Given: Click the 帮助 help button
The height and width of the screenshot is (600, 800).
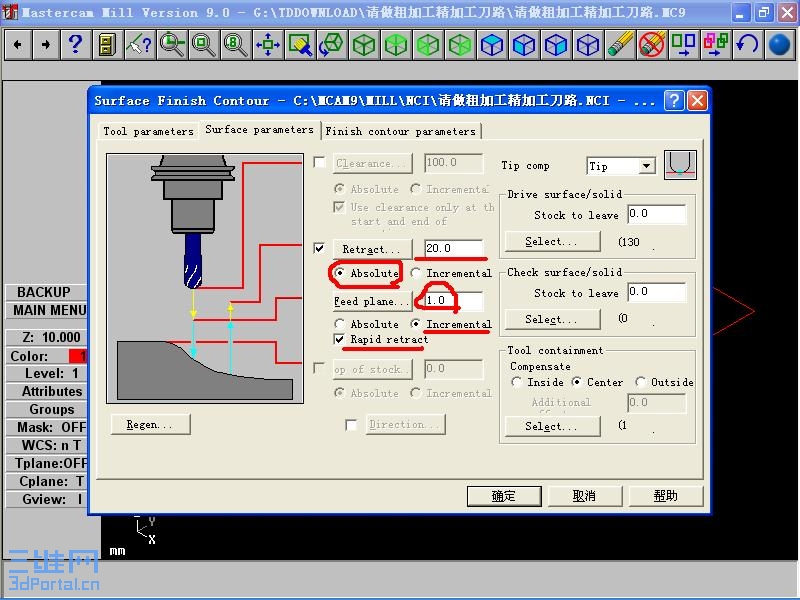Looking at the screenshot, I should pos(666,496).
